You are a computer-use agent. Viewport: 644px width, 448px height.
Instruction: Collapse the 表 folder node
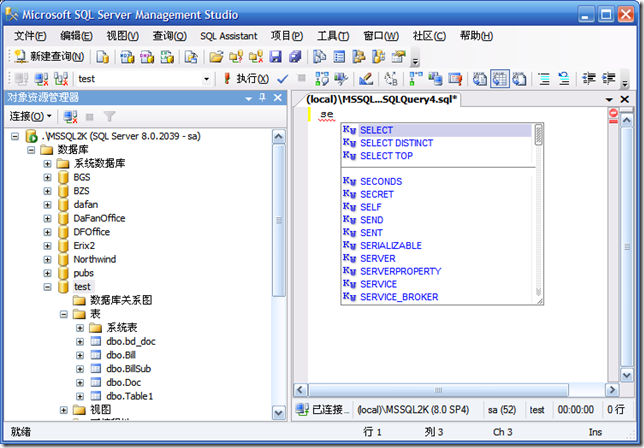pos(64,315)
